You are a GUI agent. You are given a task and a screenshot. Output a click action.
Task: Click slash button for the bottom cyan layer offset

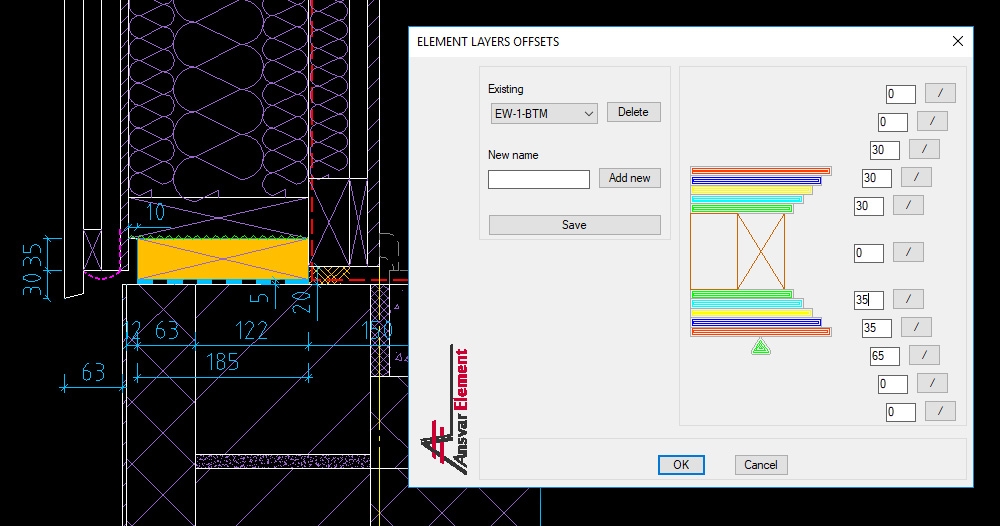click(x=916, y=326)
